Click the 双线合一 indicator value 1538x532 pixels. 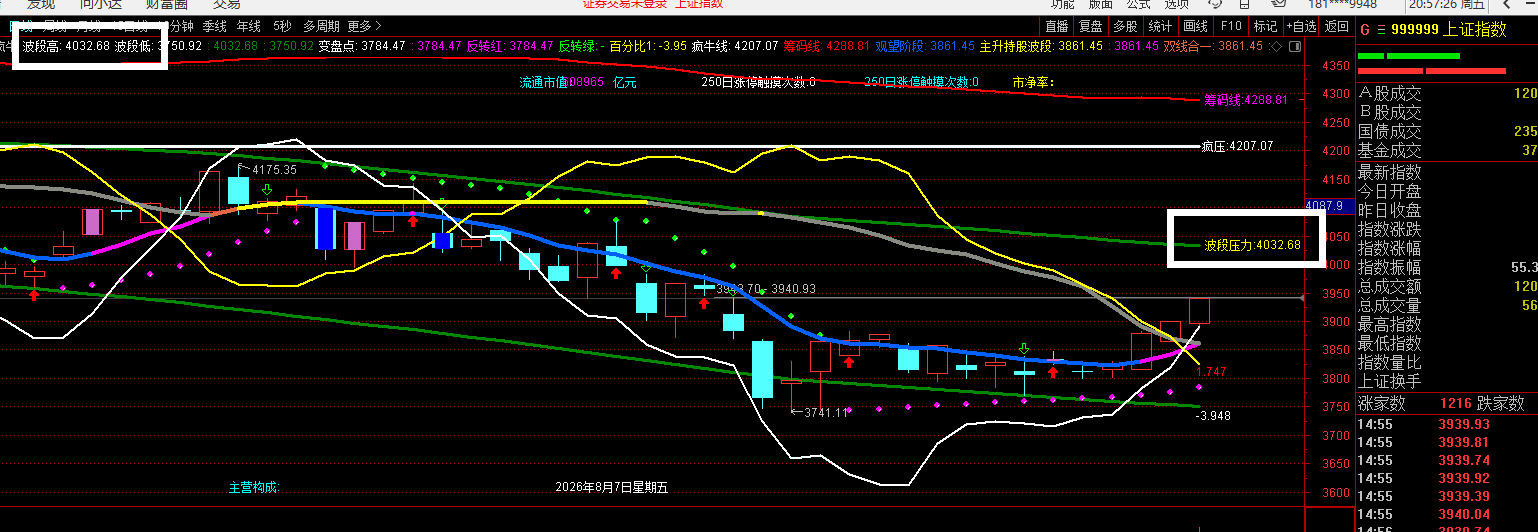click(x=1214, y=46)
